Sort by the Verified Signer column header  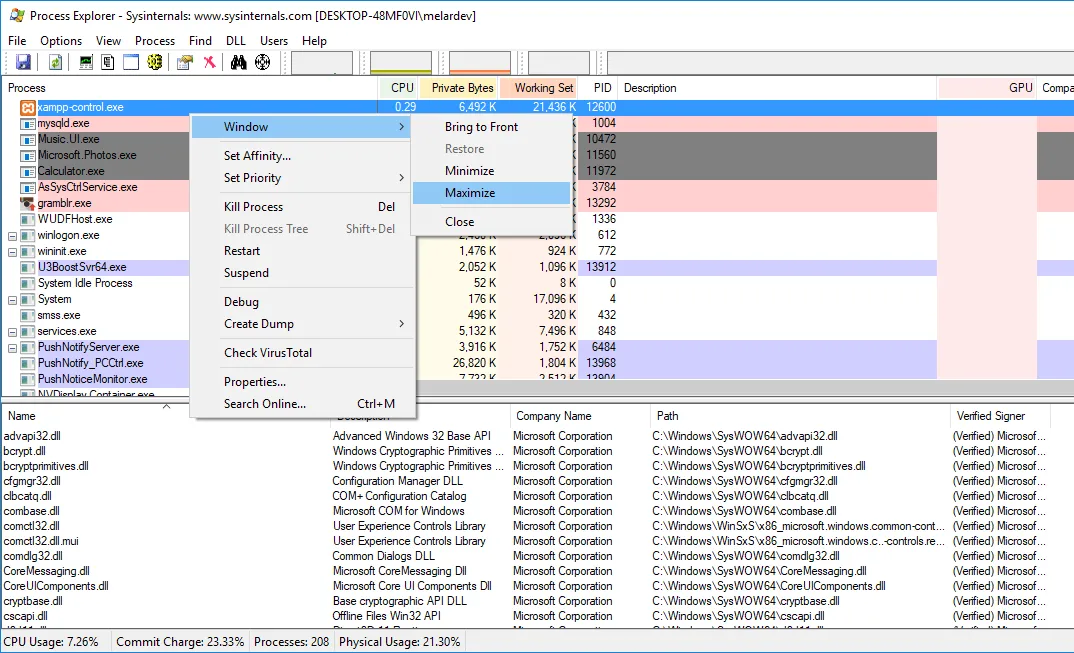[x=999, y=416]
